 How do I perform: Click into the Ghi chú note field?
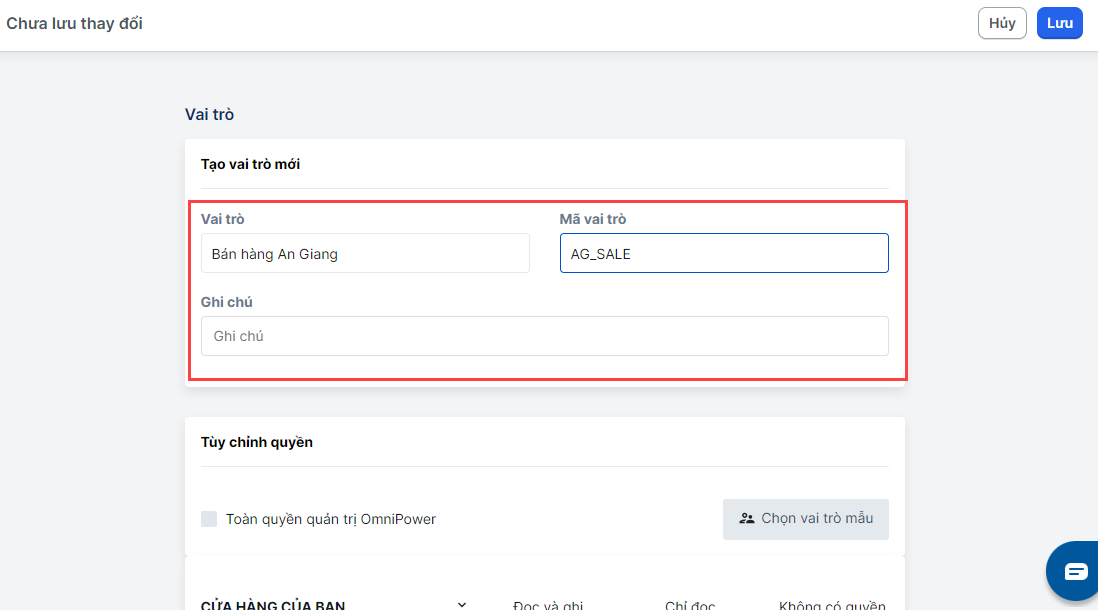pos(544,336)
